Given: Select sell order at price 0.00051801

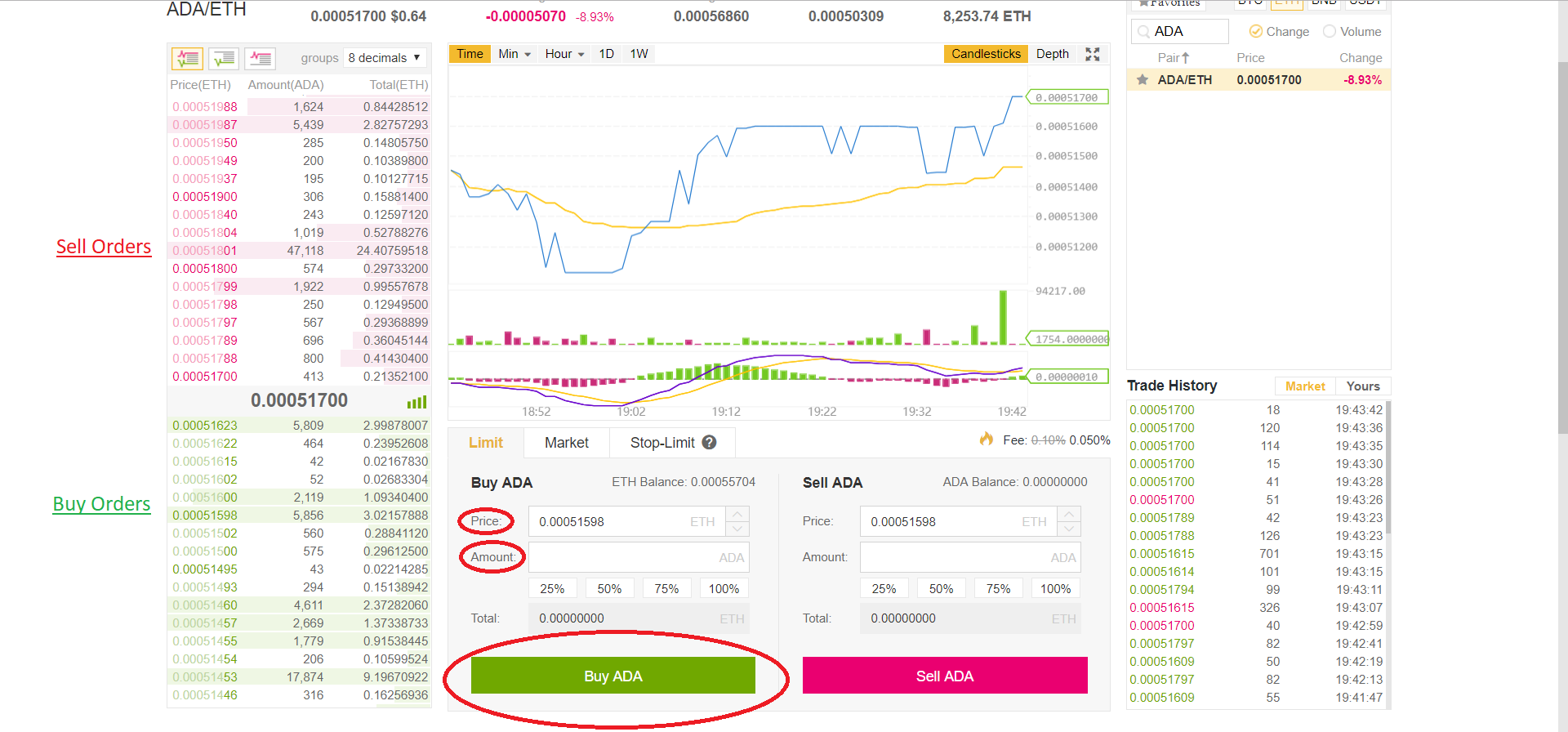Looking at the screenshot, I should coord(299,251).
